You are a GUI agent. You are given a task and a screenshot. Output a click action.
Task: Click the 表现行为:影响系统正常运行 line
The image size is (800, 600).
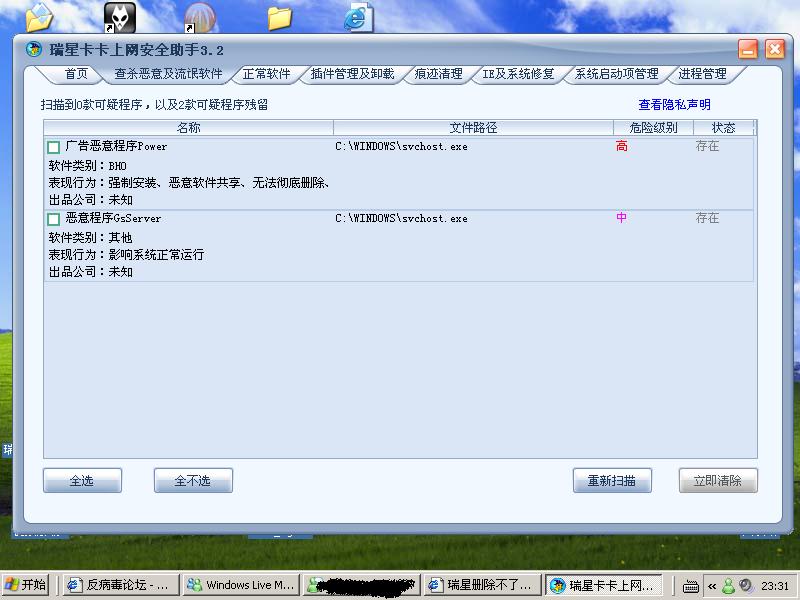[127, 255]
